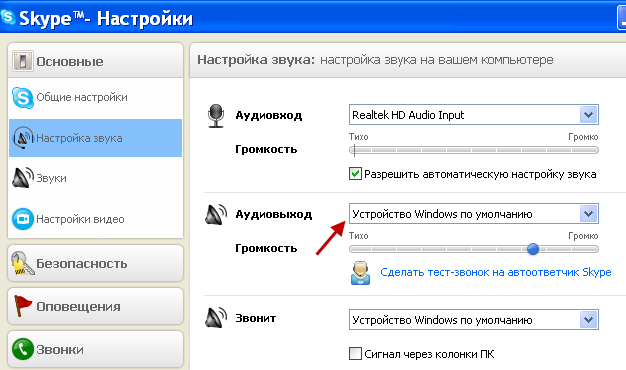Click Аудиовыход Устройство Windows по умолчанию box
The height and width of the screenshot is (370, 626).
pos(473,214)
